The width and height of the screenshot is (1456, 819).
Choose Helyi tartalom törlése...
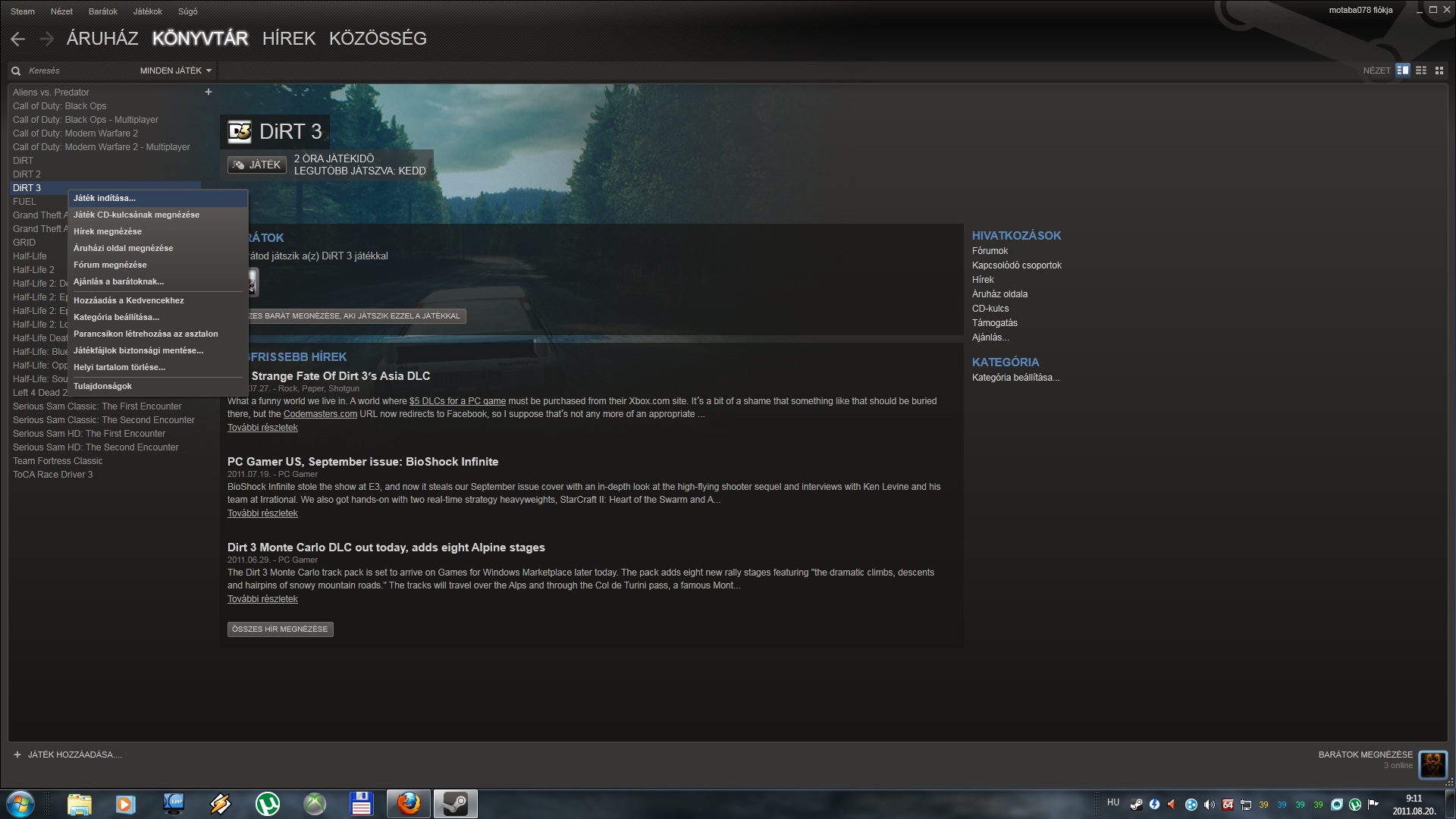click(158, 367)
